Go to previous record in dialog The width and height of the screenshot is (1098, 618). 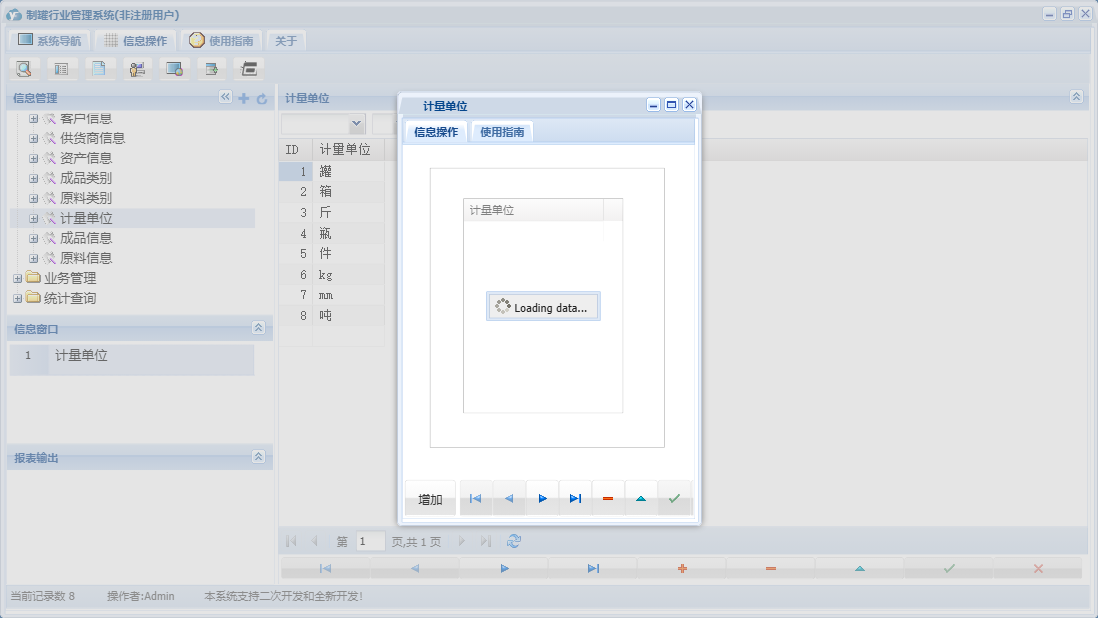pyautogui.click(x=509, y=498)
